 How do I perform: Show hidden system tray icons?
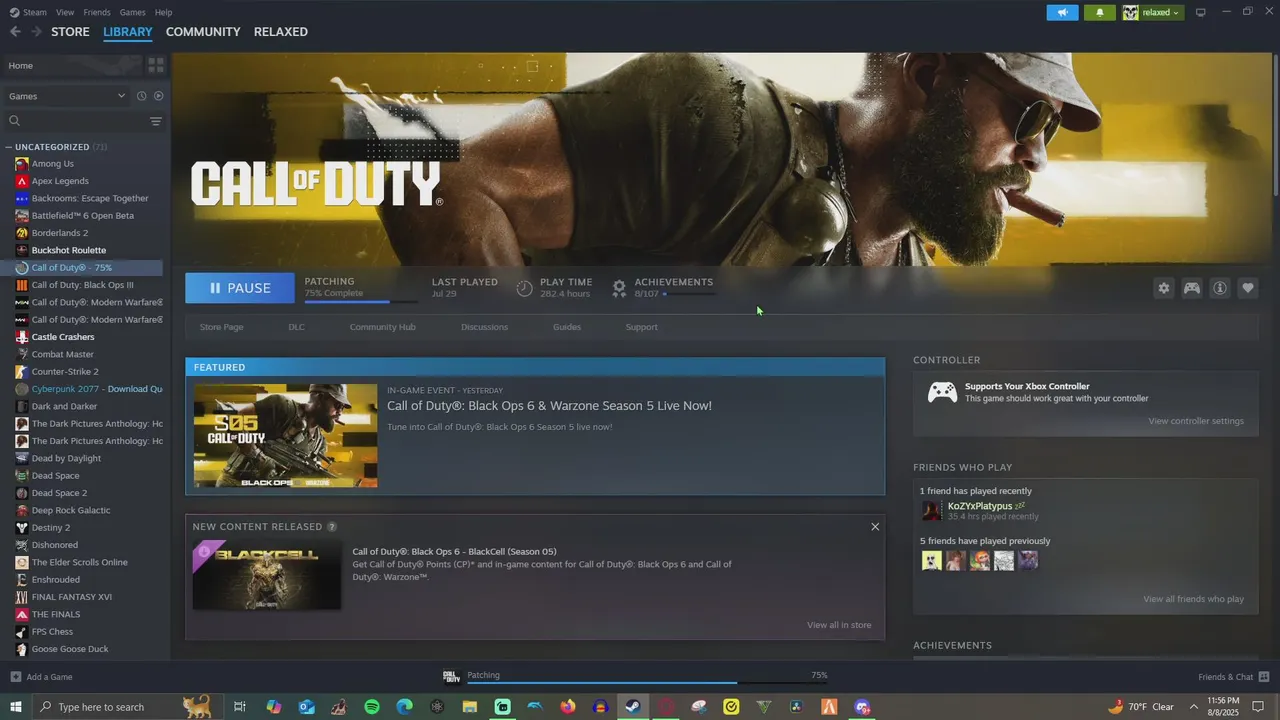click(1193, 707)
